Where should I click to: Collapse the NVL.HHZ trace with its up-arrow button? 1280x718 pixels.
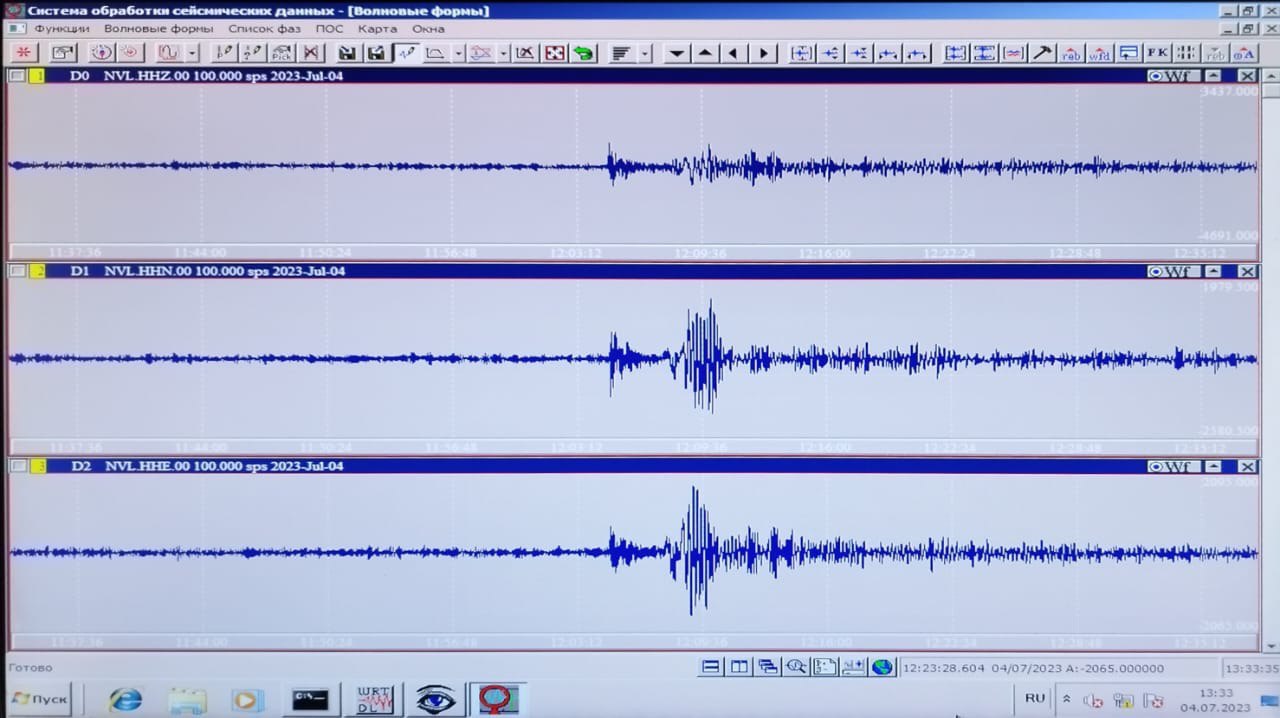pyautogui.click(x=1213, y=76)
